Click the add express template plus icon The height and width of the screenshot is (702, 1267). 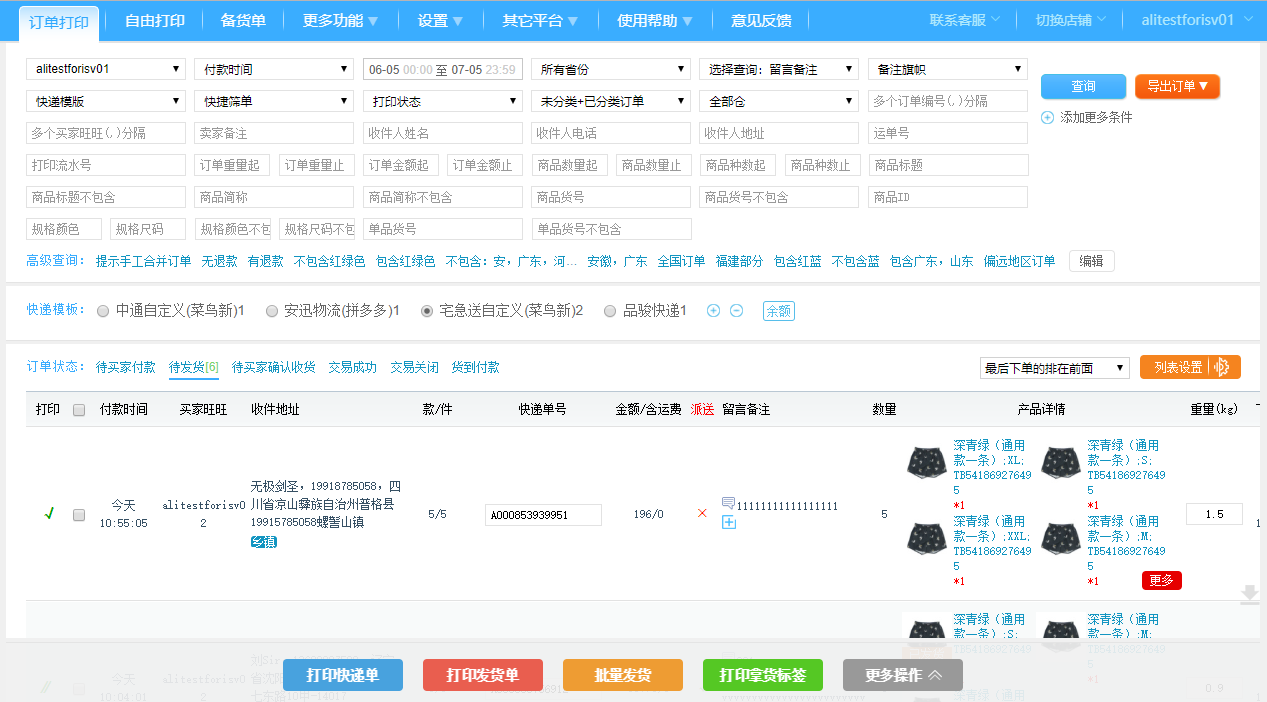click(713, 311)
